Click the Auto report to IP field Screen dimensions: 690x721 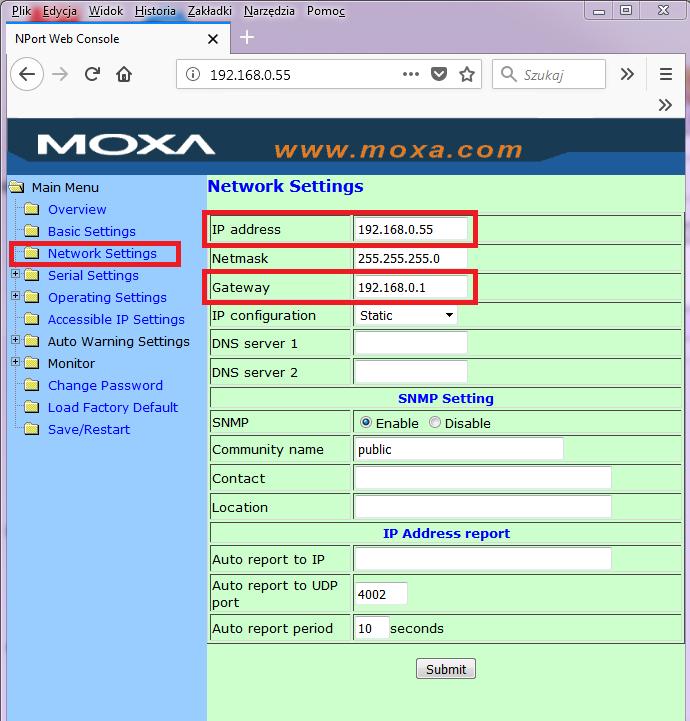pos(483,559)
